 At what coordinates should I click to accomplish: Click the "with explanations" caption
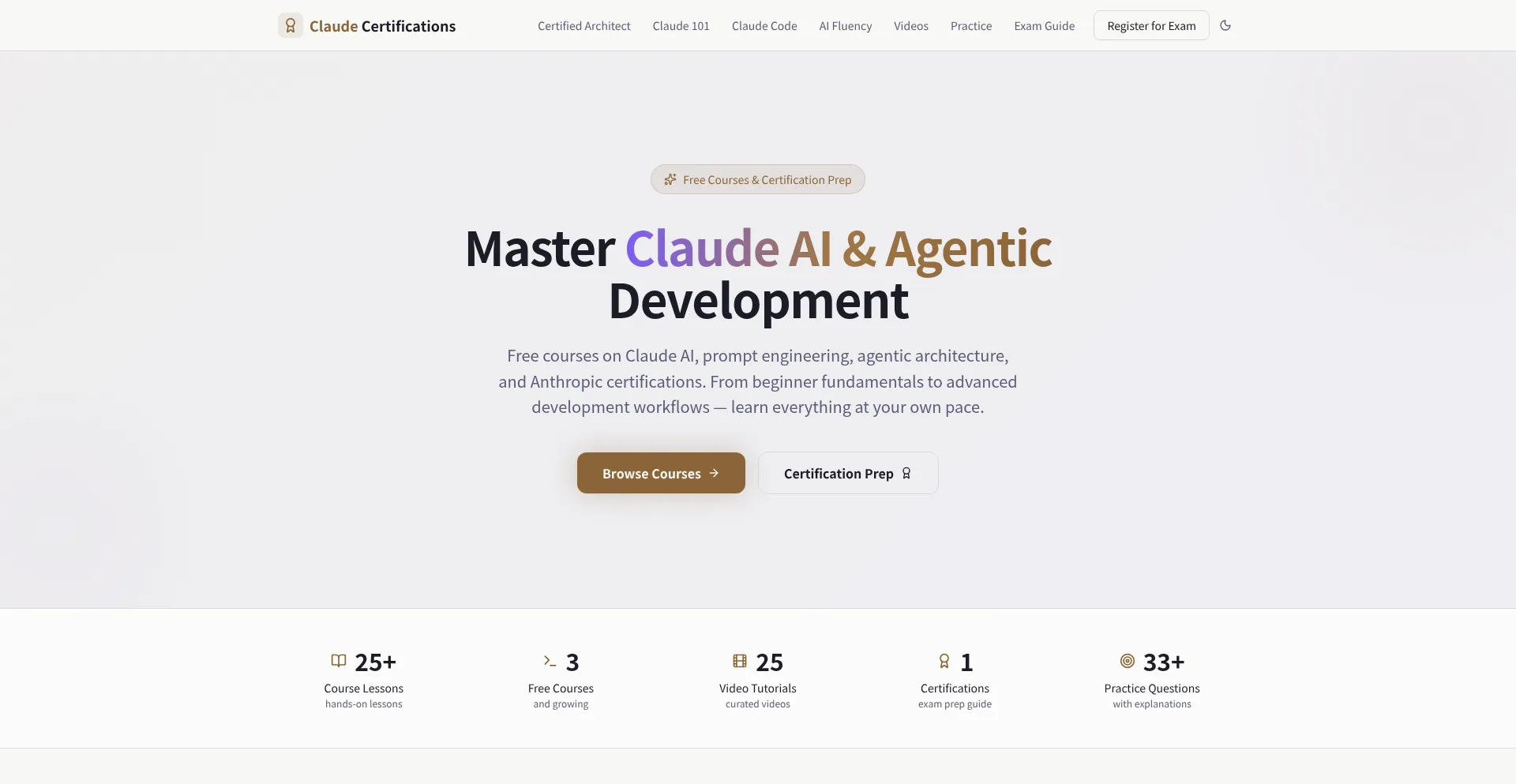click(x=1152, y=704)
